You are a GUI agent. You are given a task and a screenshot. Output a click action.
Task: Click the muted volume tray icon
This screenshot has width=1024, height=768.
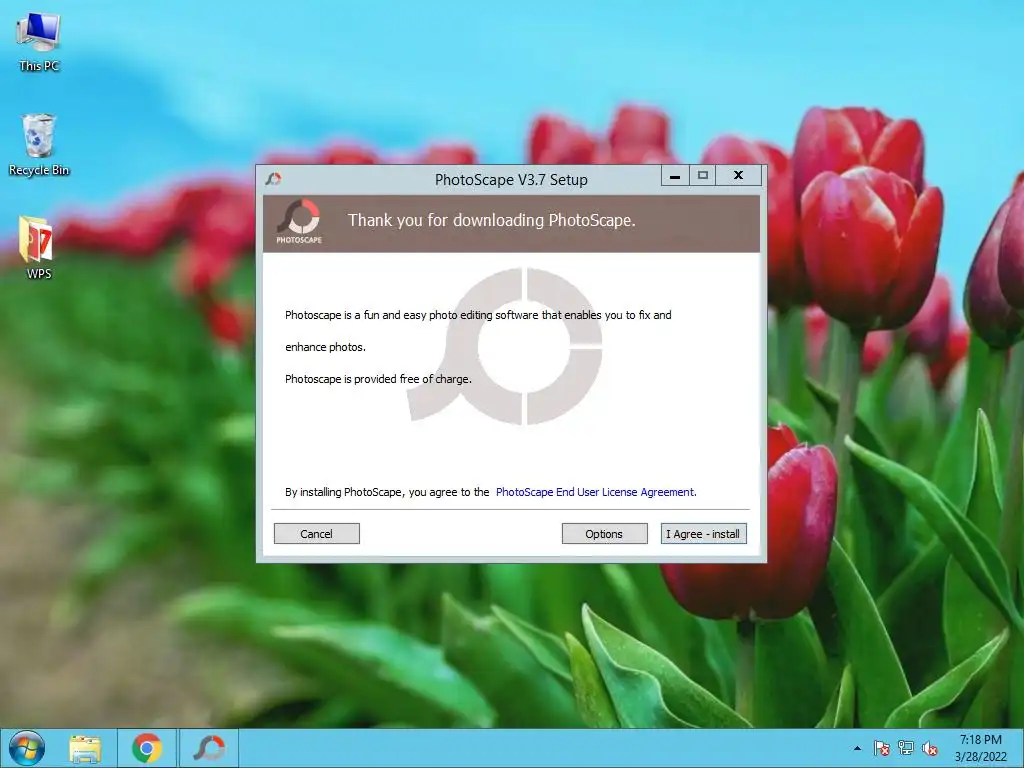929,748
